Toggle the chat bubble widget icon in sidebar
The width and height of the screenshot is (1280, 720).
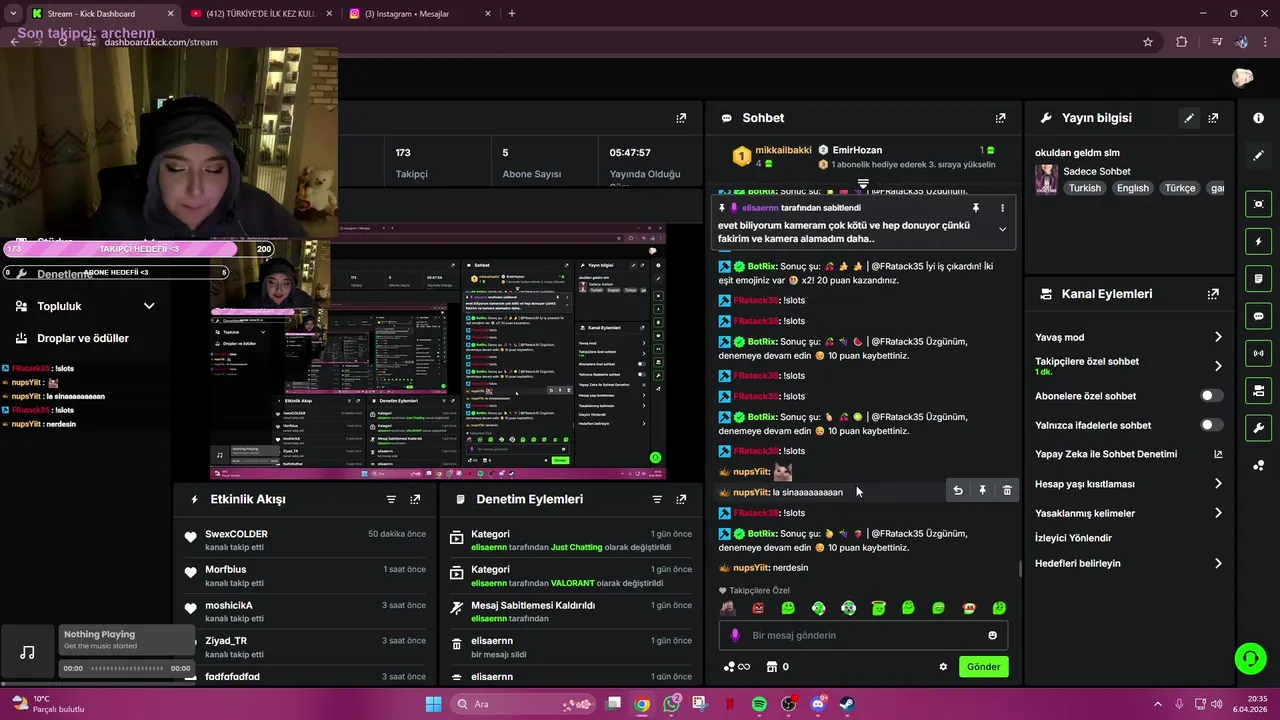(1258, 316)
